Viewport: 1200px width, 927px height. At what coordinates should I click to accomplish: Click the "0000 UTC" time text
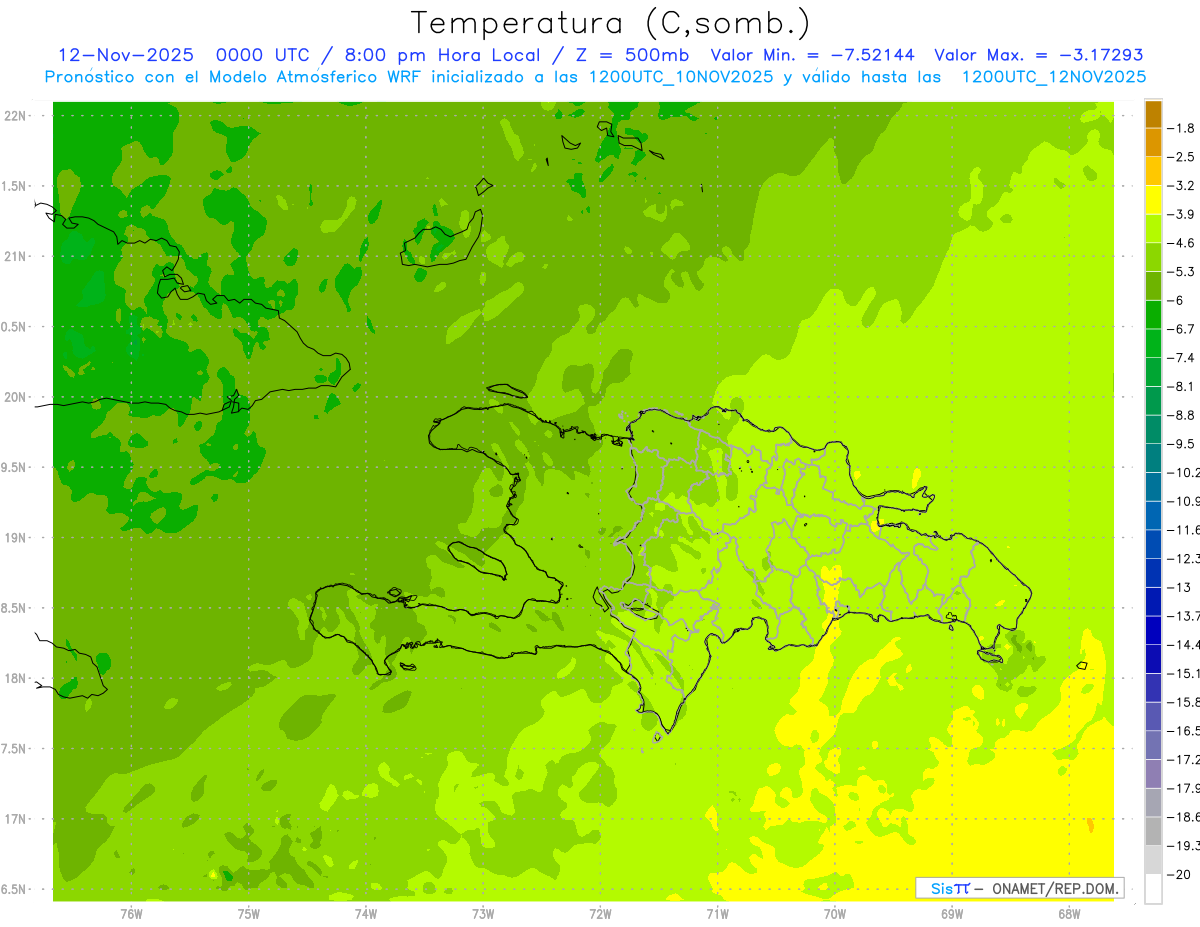(263, 55)
